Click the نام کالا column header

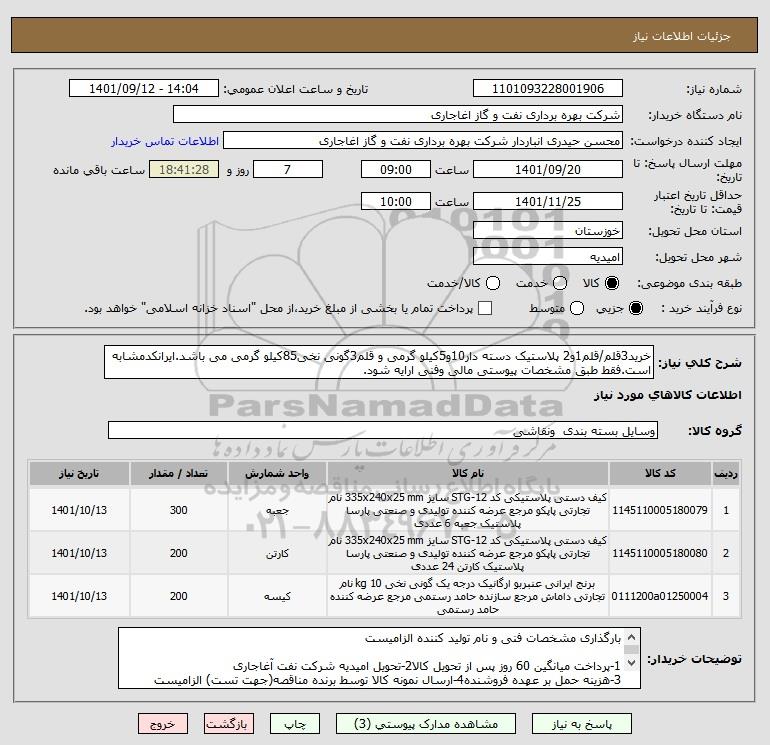point(468,473)
